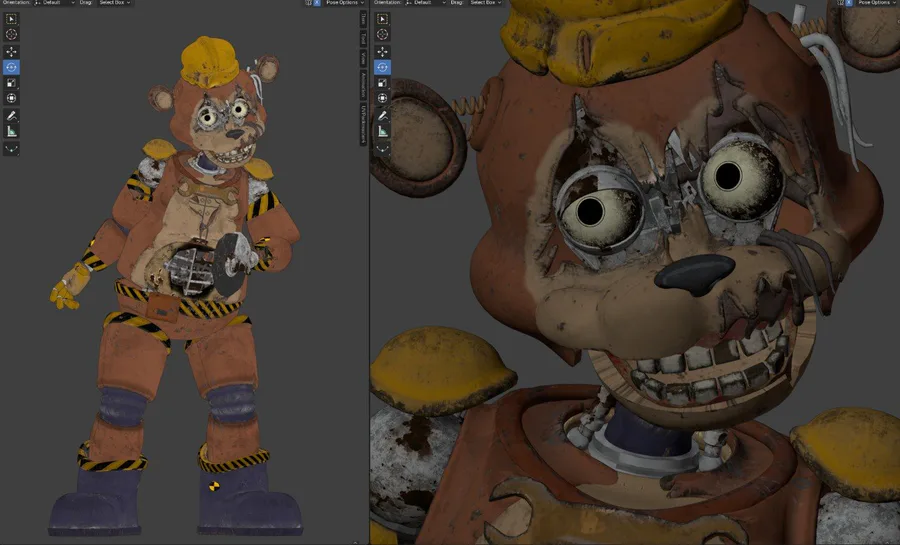The height and width of the screenshot is (545, 900).
Task: Open the Tool sidebar tab
Action: (x=363, y=38)
